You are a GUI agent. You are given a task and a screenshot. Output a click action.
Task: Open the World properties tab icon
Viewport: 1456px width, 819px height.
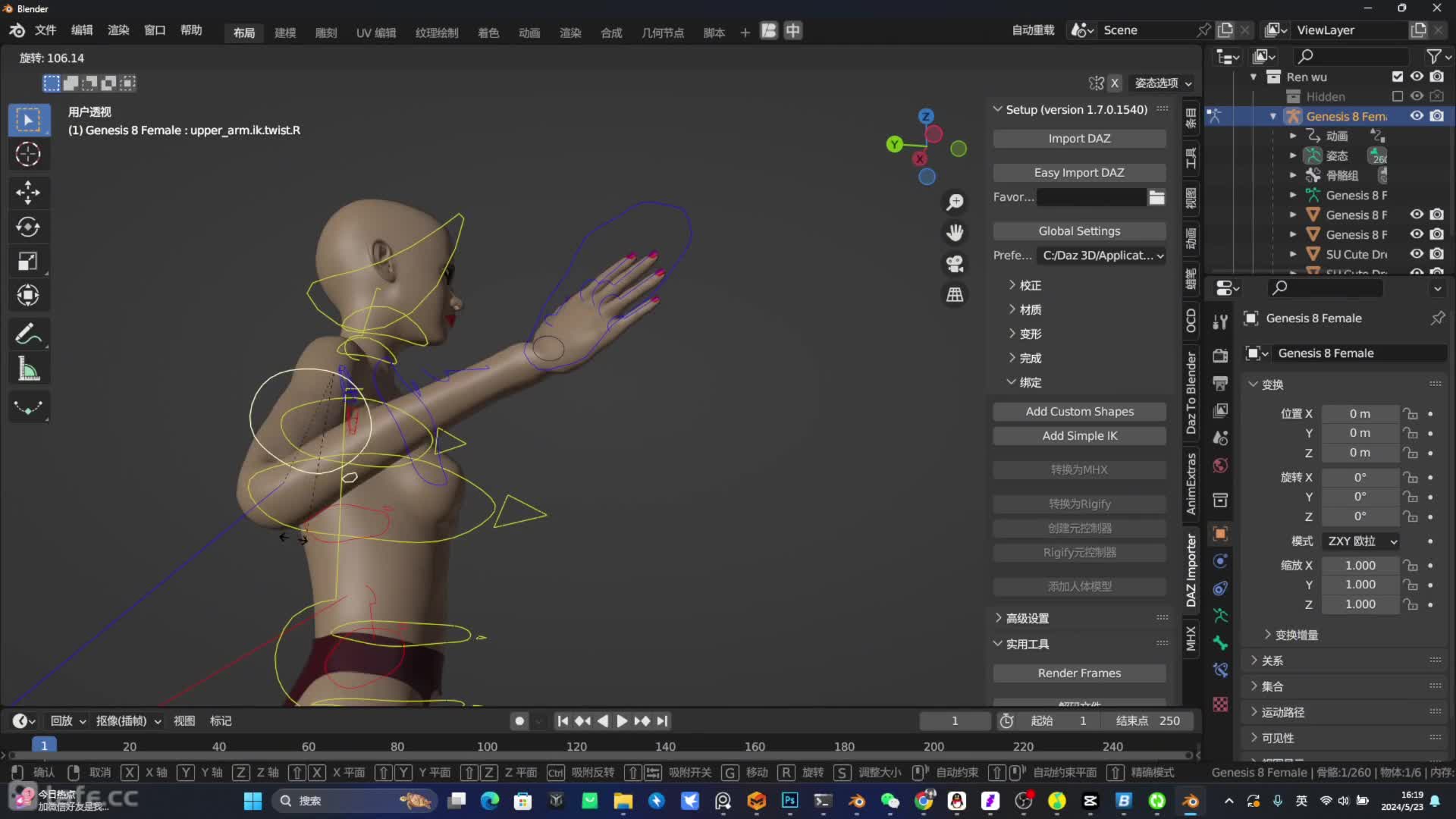click(x=1220, y=466)
